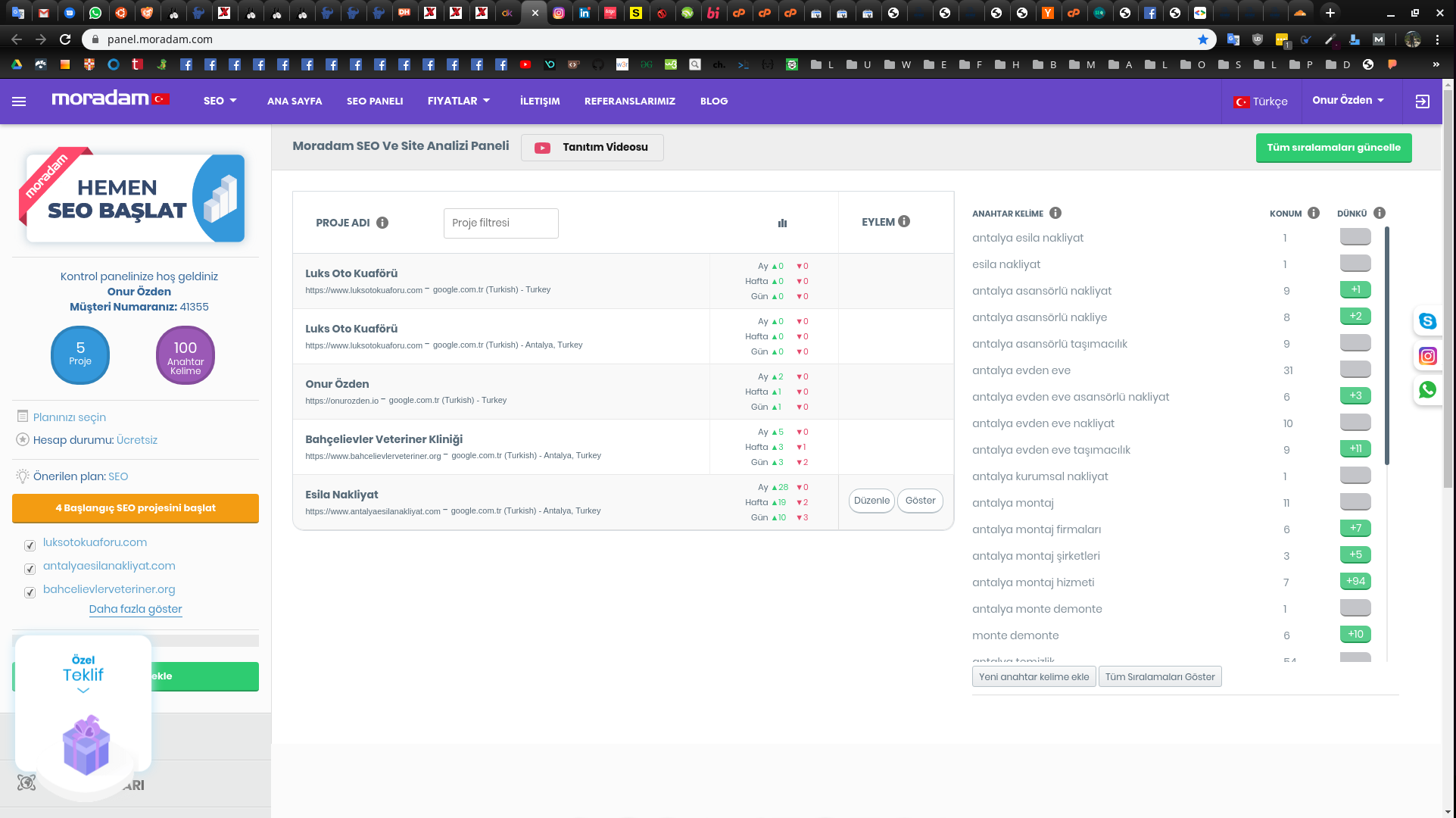Go to ANA SAYFA menu item
The width and height of the screenshot is (1456, 818).
(295, 101)
